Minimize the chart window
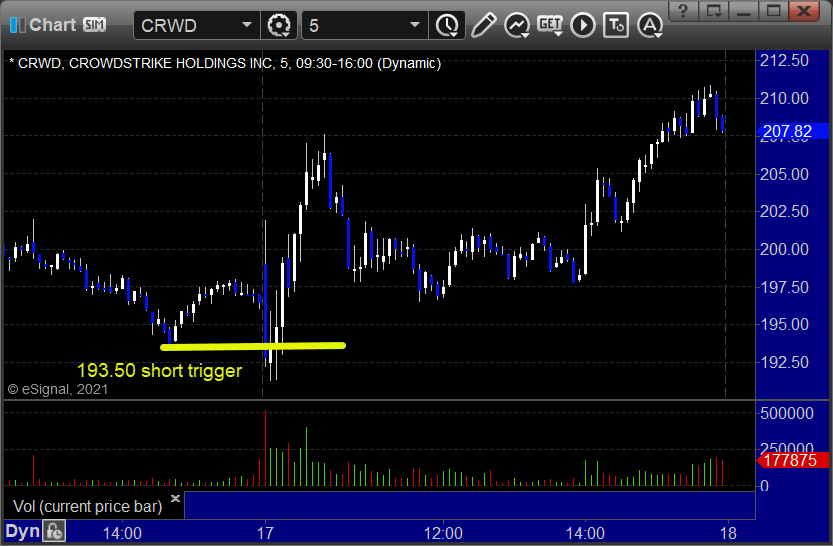 (743, 11)
